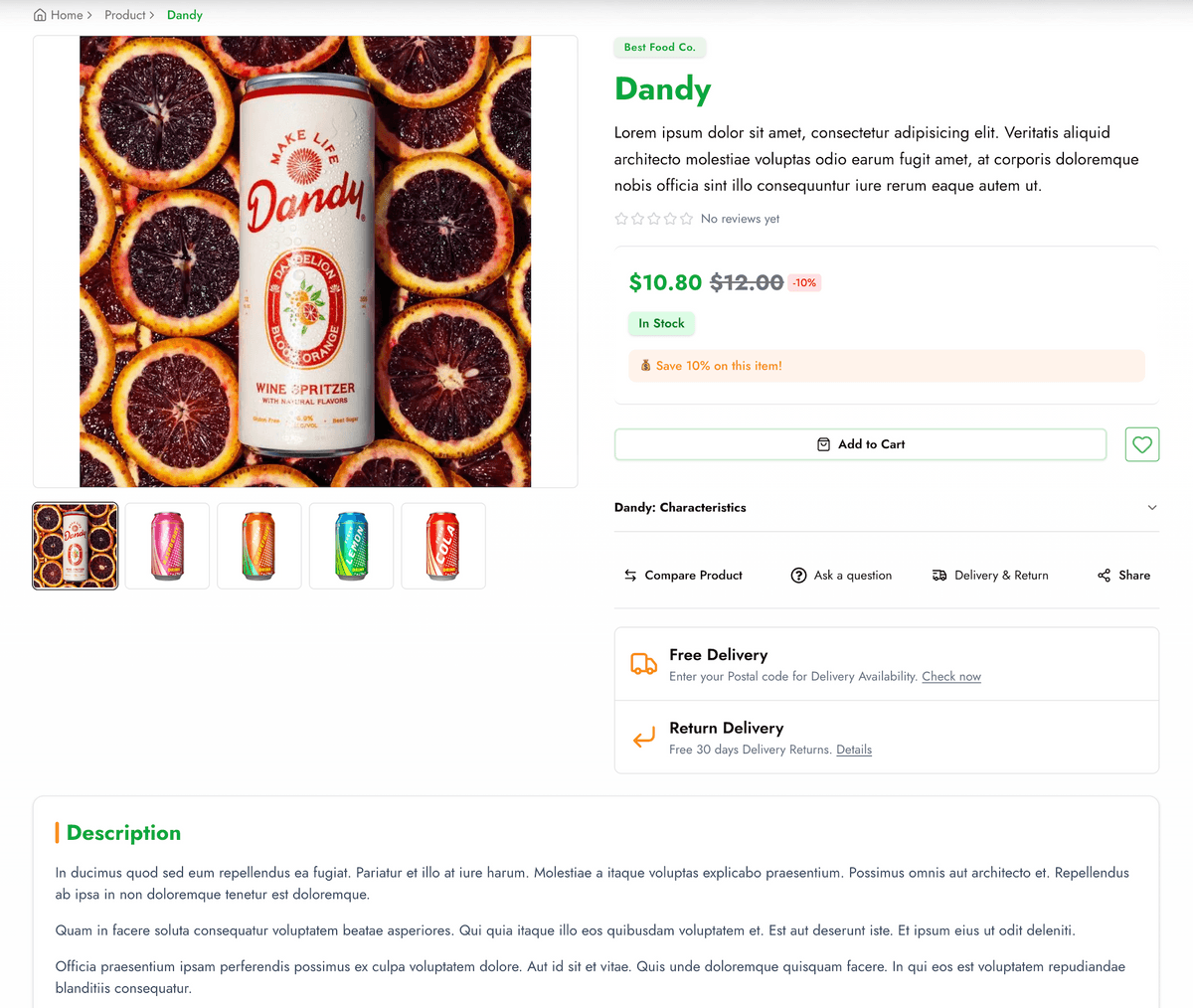Screen dimensions: 1193x1008
Task: Click the Delivery & Return truck icon
Action: [939, 576]
